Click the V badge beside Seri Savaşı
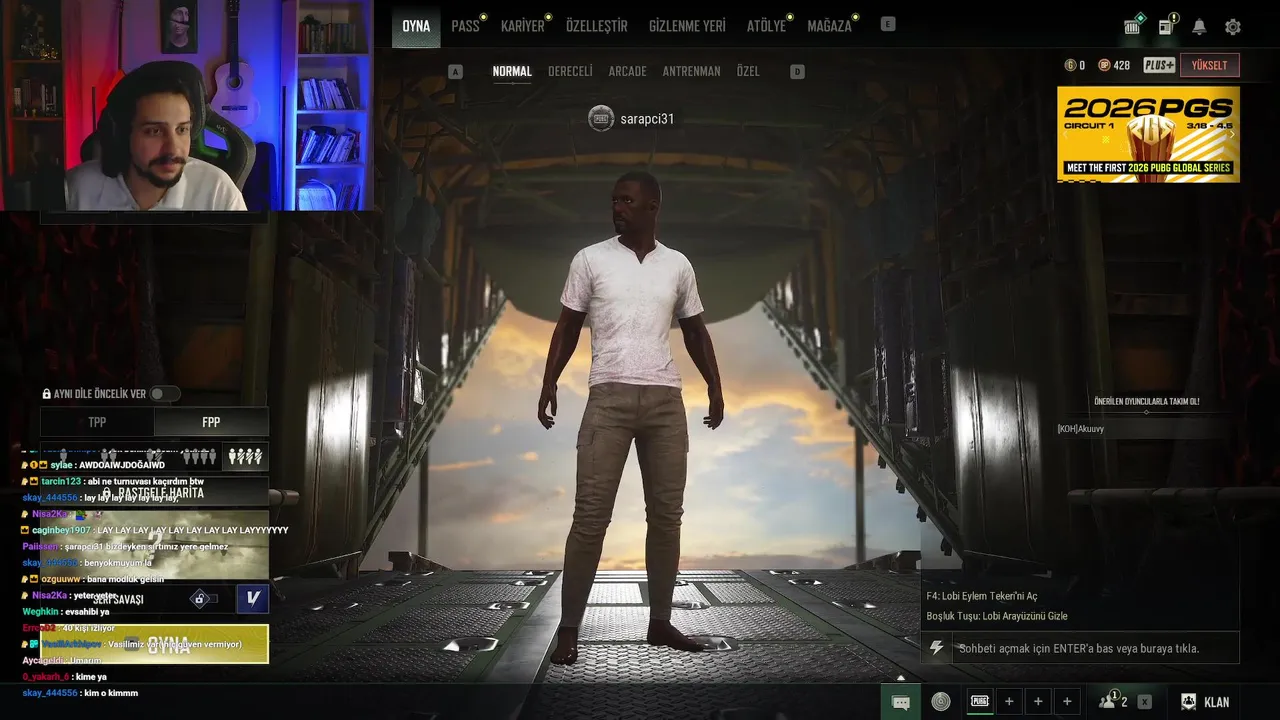Screen dimensions: 1280x720 coord(253,598)
